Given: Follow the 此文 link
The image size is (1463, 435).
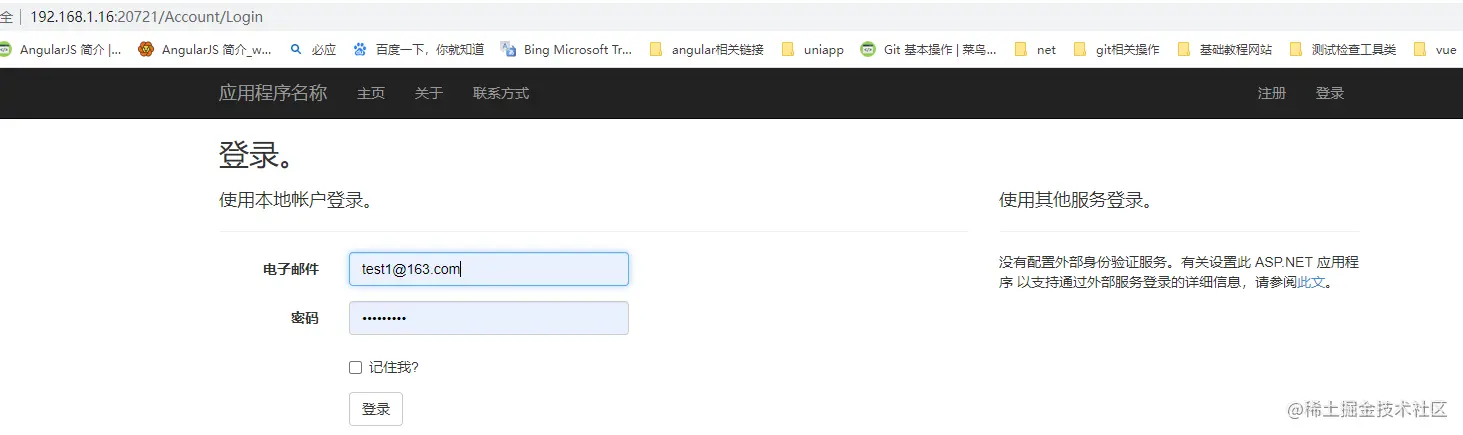Looking at the screenshot, I should 1311,282.
